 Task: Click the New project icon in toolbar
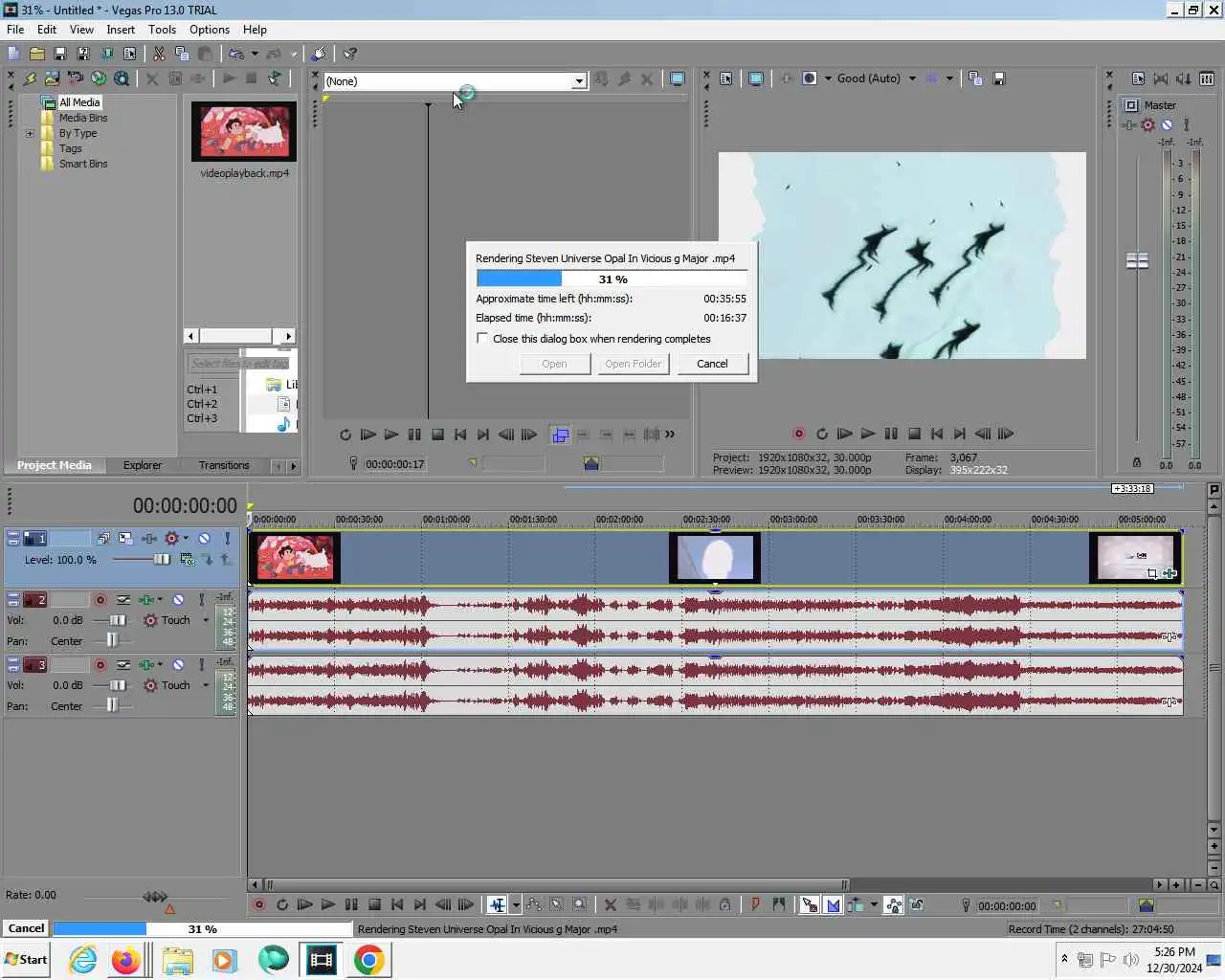coord(13,54)
